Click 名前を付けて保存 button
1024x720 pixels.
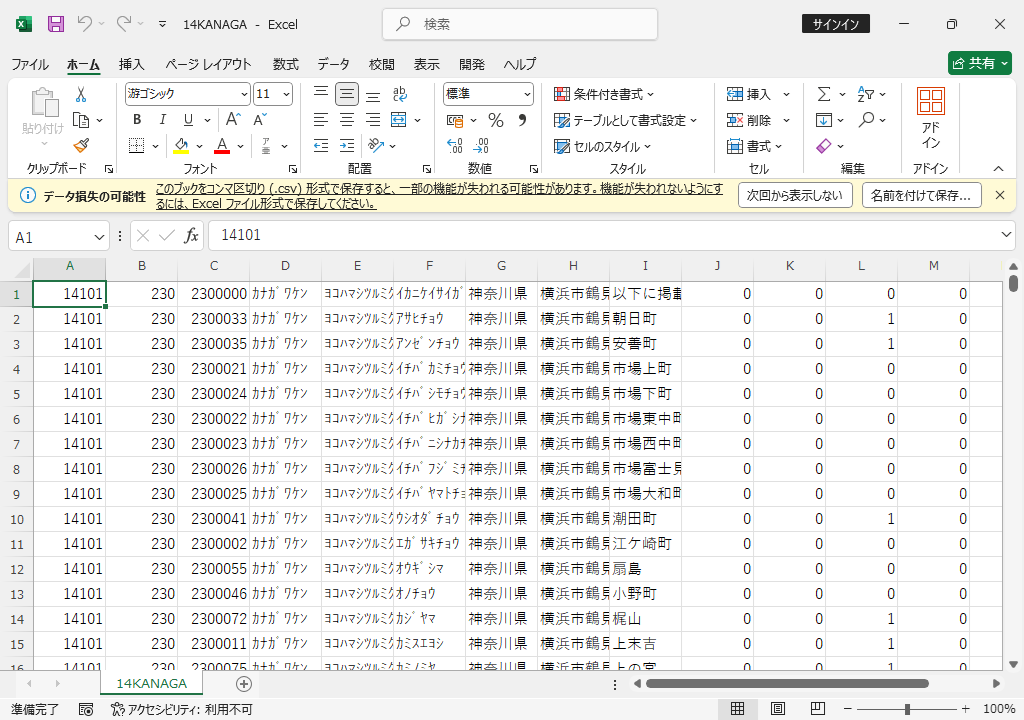click(x=921, y=195)
